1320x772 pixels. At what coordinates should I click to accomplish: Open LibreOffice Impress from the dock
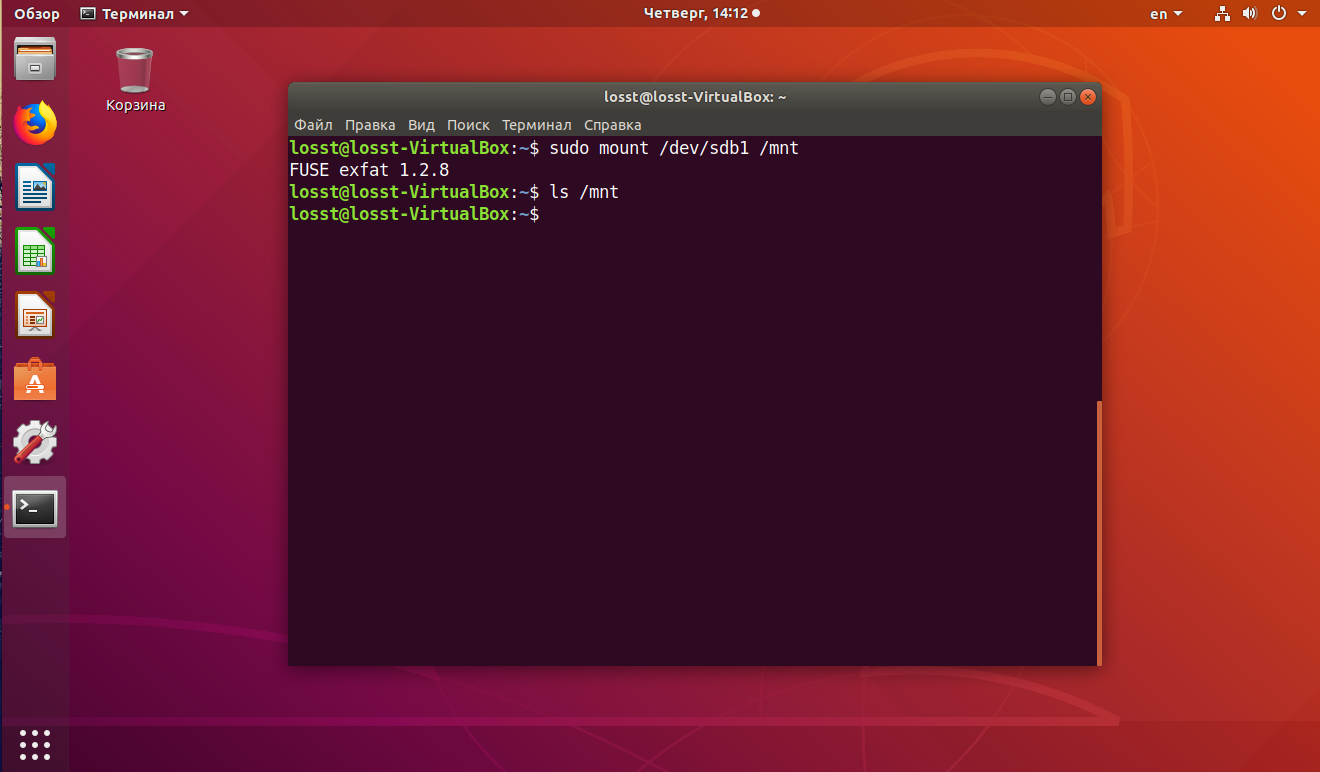pyautogui.click(x=35, y=315)
